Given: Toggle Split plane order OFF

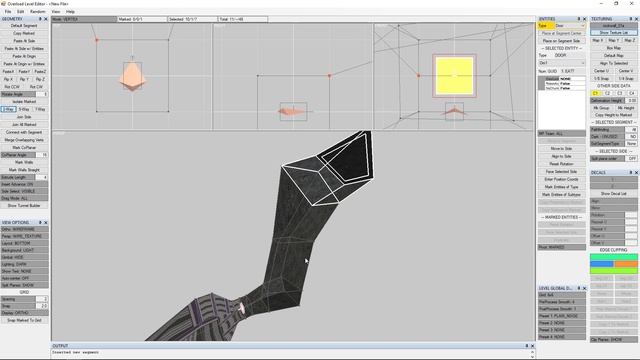Looking at the screenshot, I should [x=613, y=158].
